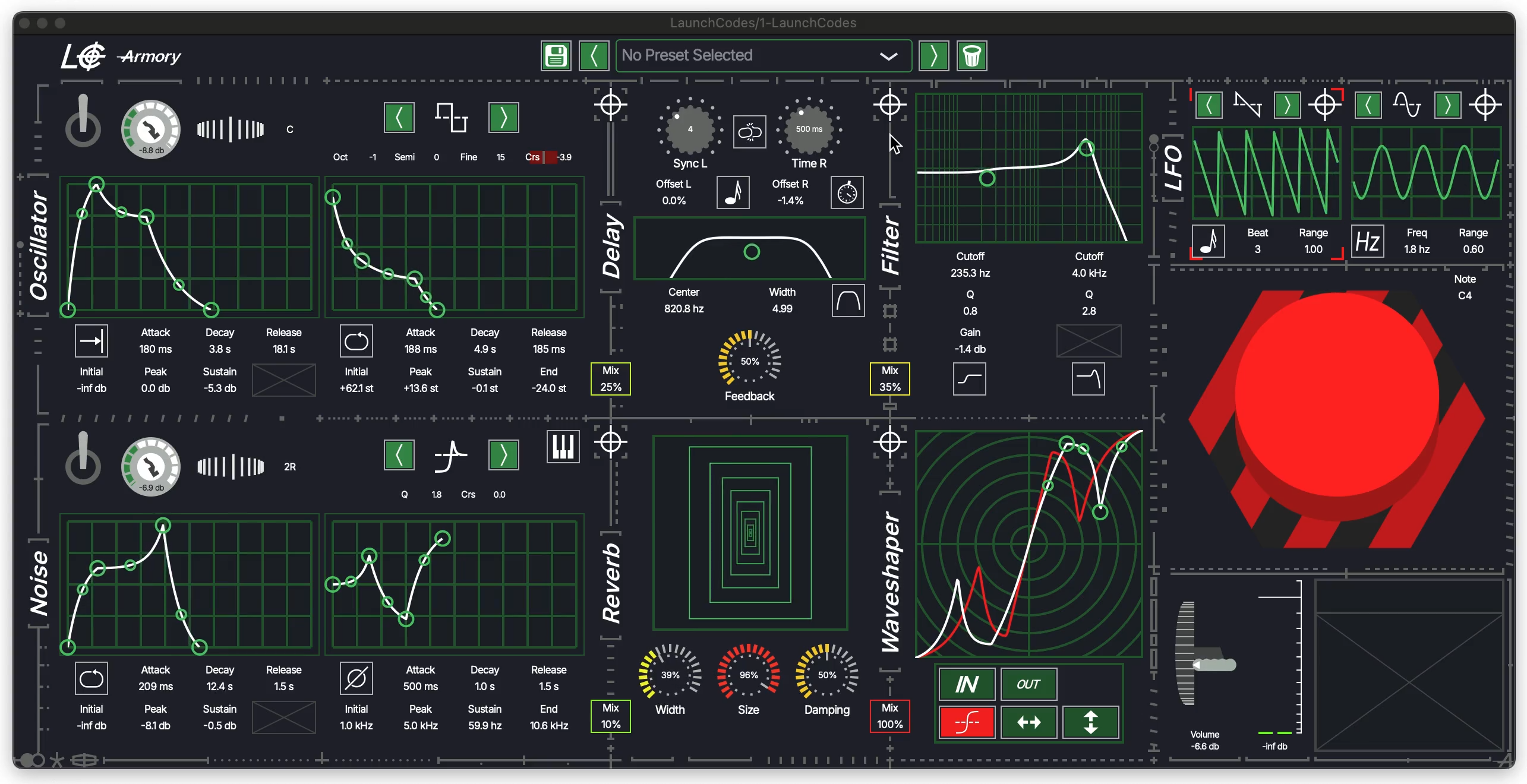The width and height of the screenshot is (1527, 784).
Task: Toggle the Oscillator power switch
Action: point(83,121)
